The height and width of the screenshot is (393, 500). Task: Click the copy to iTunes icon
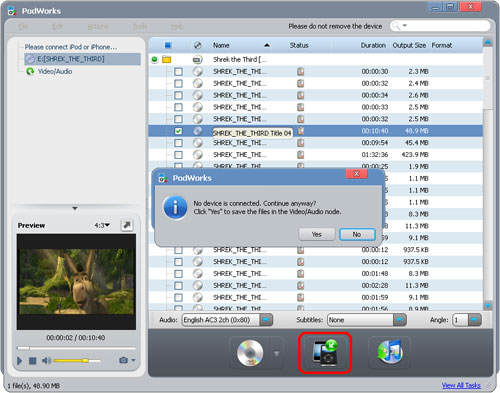click(390, 353)
